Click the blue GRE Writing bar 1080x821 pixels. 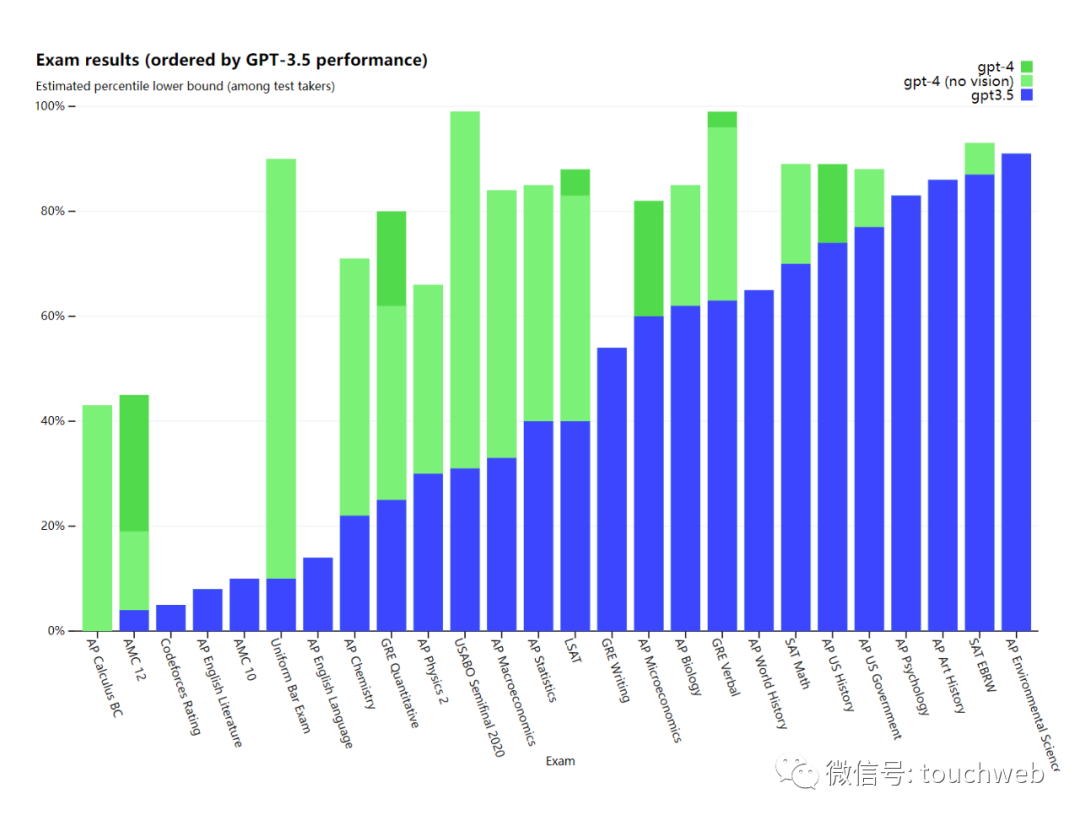coord(612,489)
